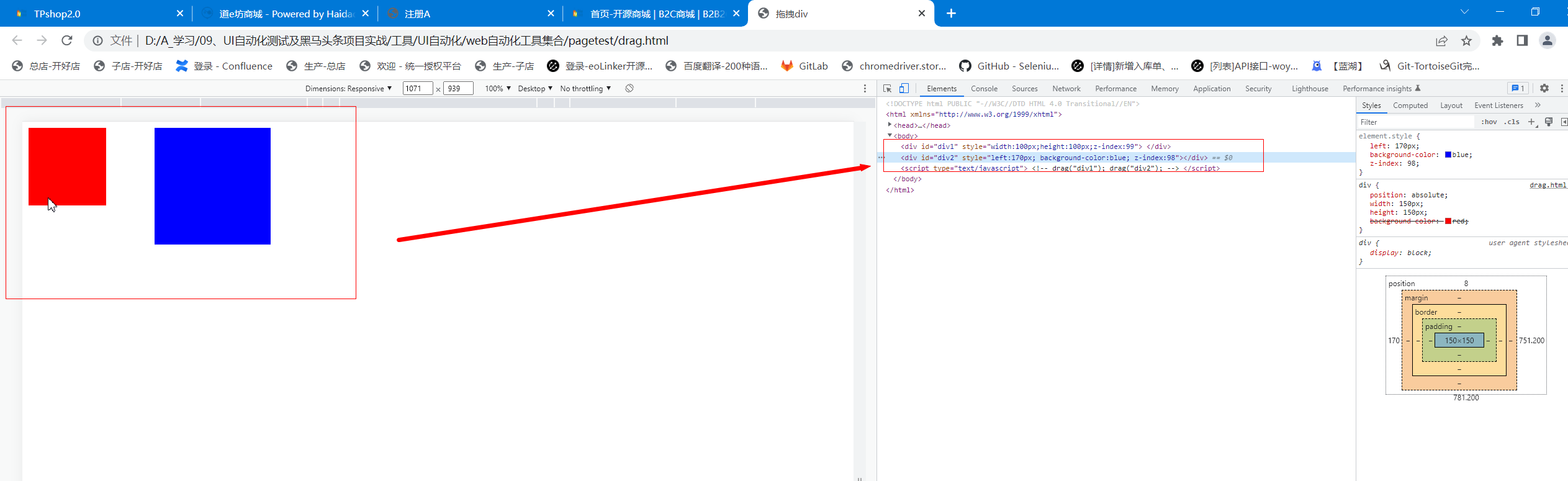Switch to the 首页-开源商城 browser tab
The image size is (1568, 481).
click(656, 14)
